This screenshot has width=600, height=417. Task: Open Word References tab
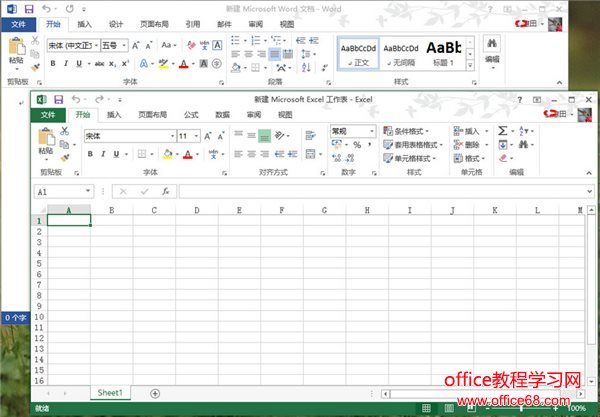tap(193, 24)
